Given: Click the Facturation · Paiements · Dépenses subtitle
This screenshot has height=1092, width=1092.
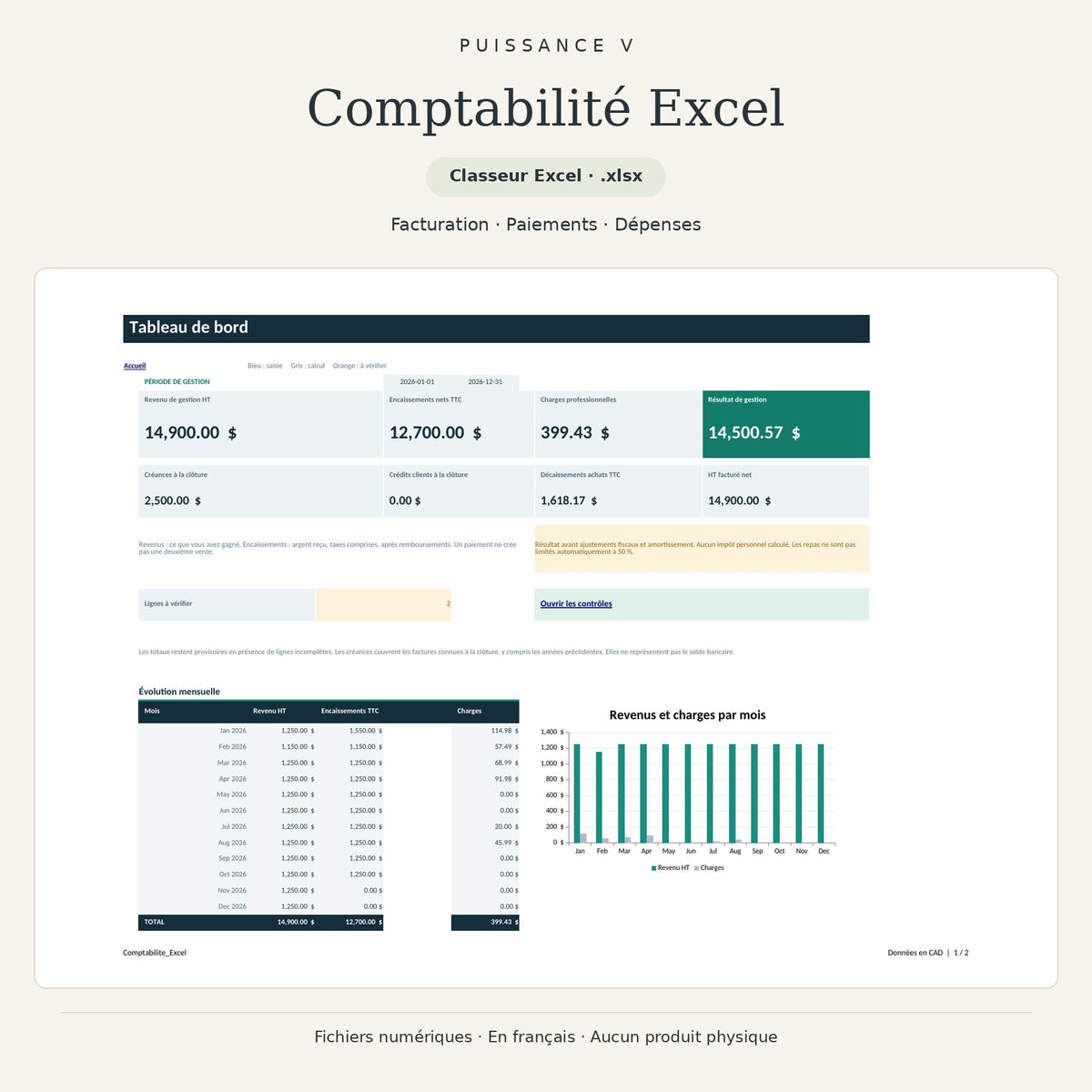Looking at the screenshot, I should [546, 225].
